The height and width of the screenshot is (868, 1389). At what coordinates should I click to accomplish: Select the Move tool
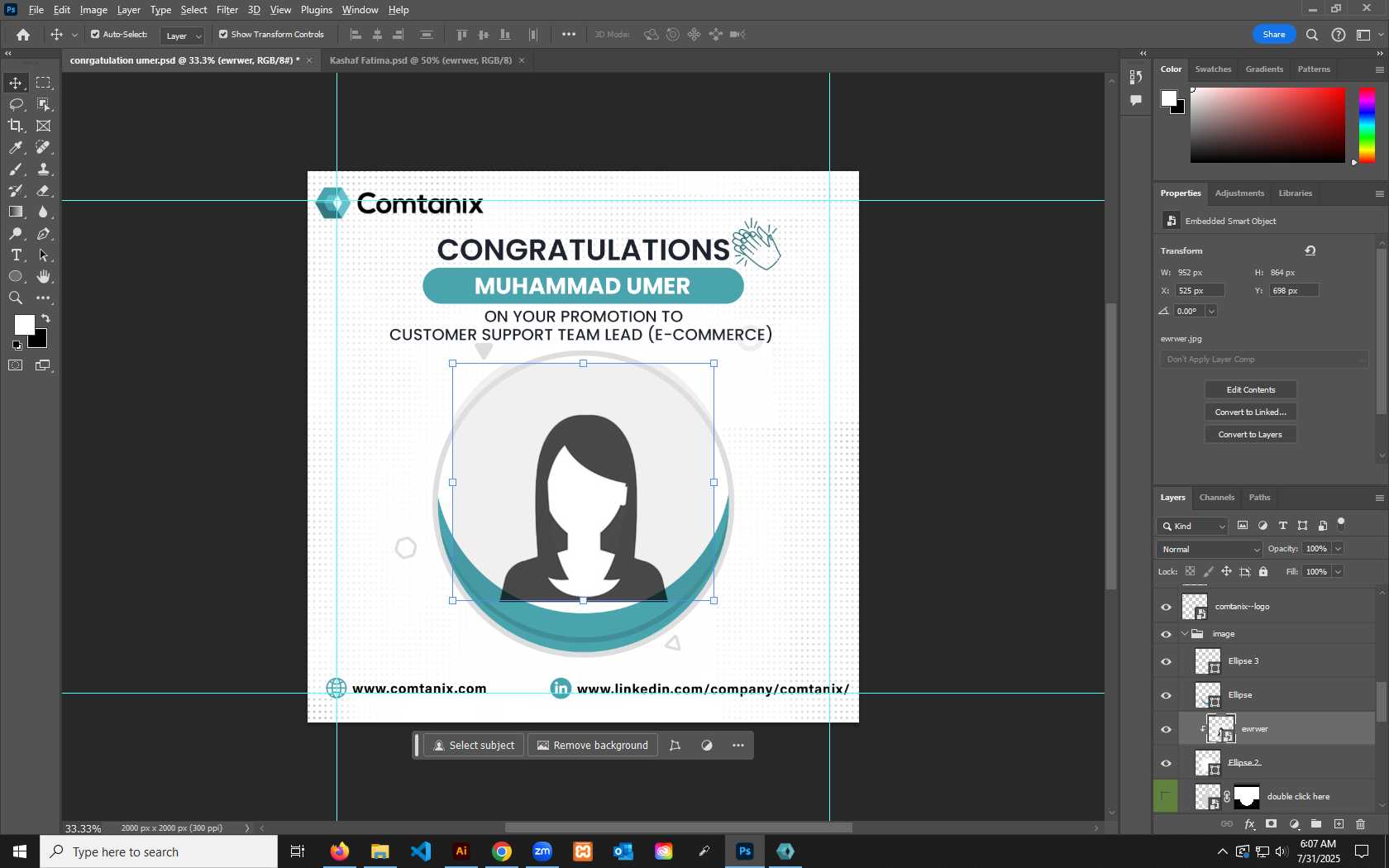pyautogui.click(x=16, y=83)
